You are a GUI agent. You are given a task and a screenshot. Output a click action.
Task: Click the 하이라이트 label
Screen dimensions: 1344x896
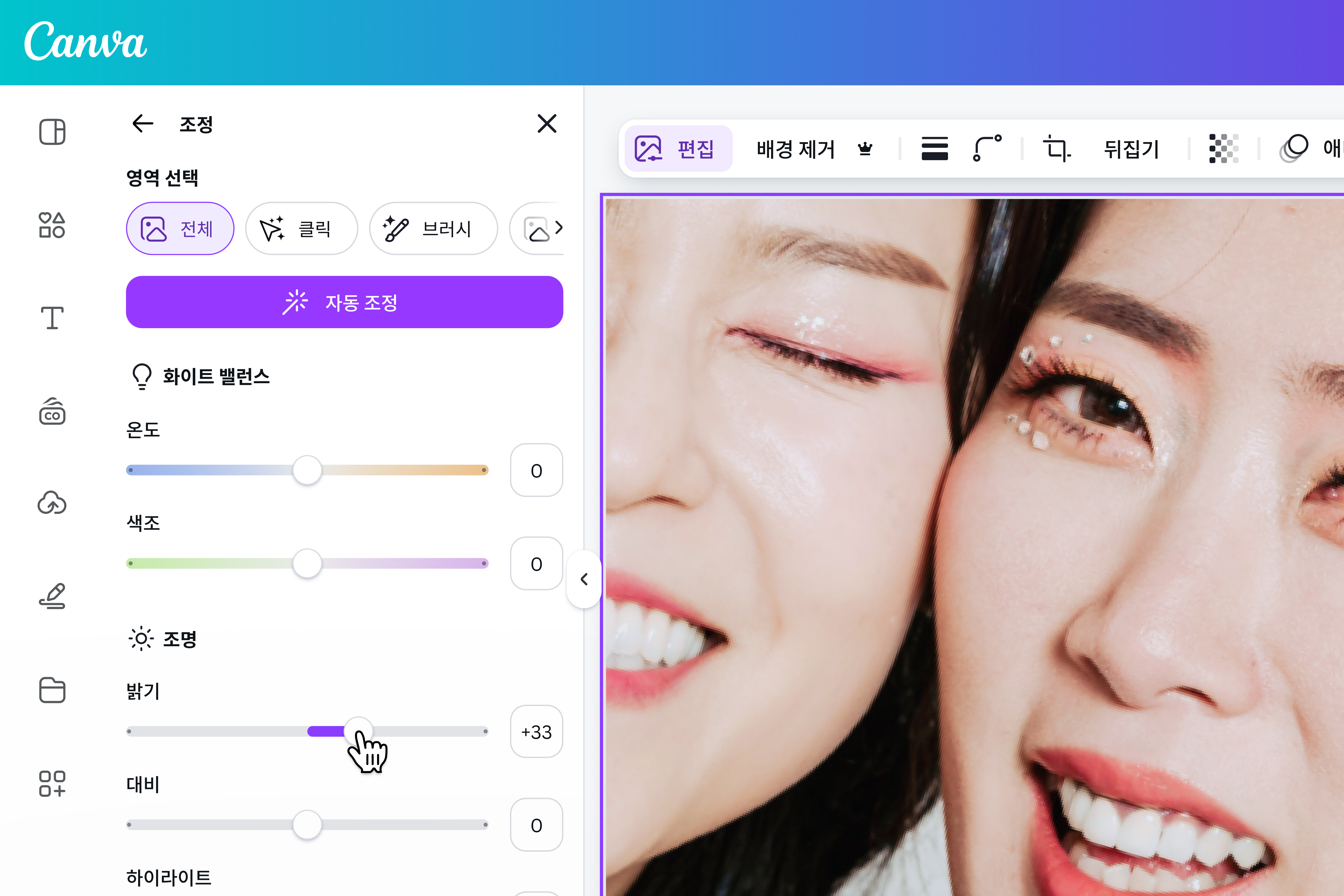(169, 877)
